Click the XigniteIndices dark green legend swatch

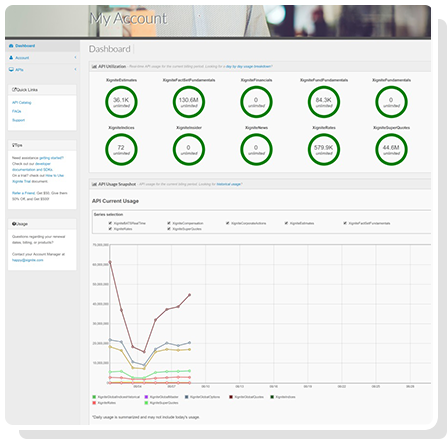(272, 397)
